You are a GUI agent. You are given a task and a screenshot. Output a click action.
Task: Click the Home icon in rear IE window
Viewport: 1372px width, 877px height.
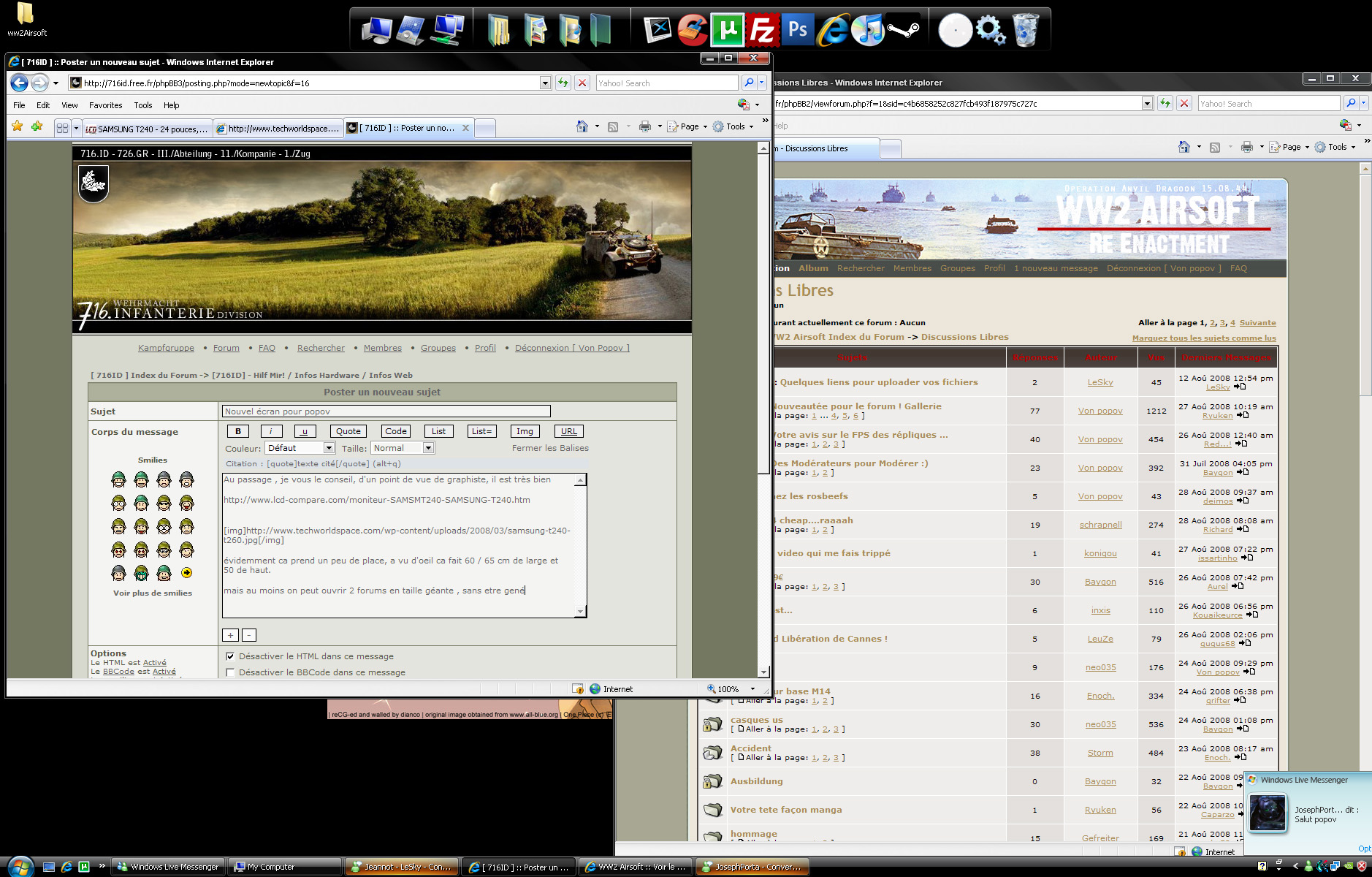1184,147
